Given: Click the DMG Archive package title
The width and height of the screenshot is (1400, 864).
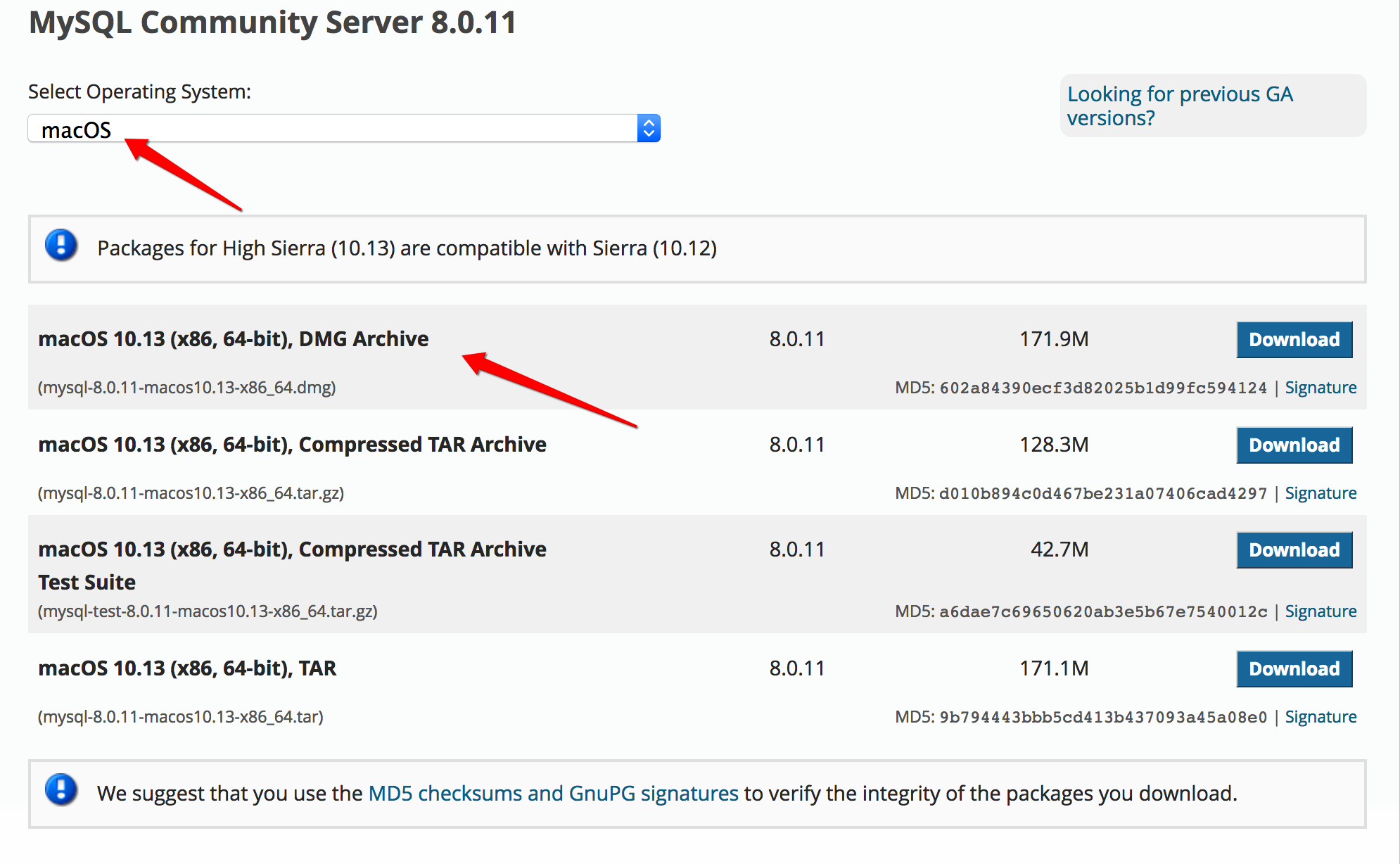Looking at the screenshot, I should pyautogui.click(x=234, y=339).
